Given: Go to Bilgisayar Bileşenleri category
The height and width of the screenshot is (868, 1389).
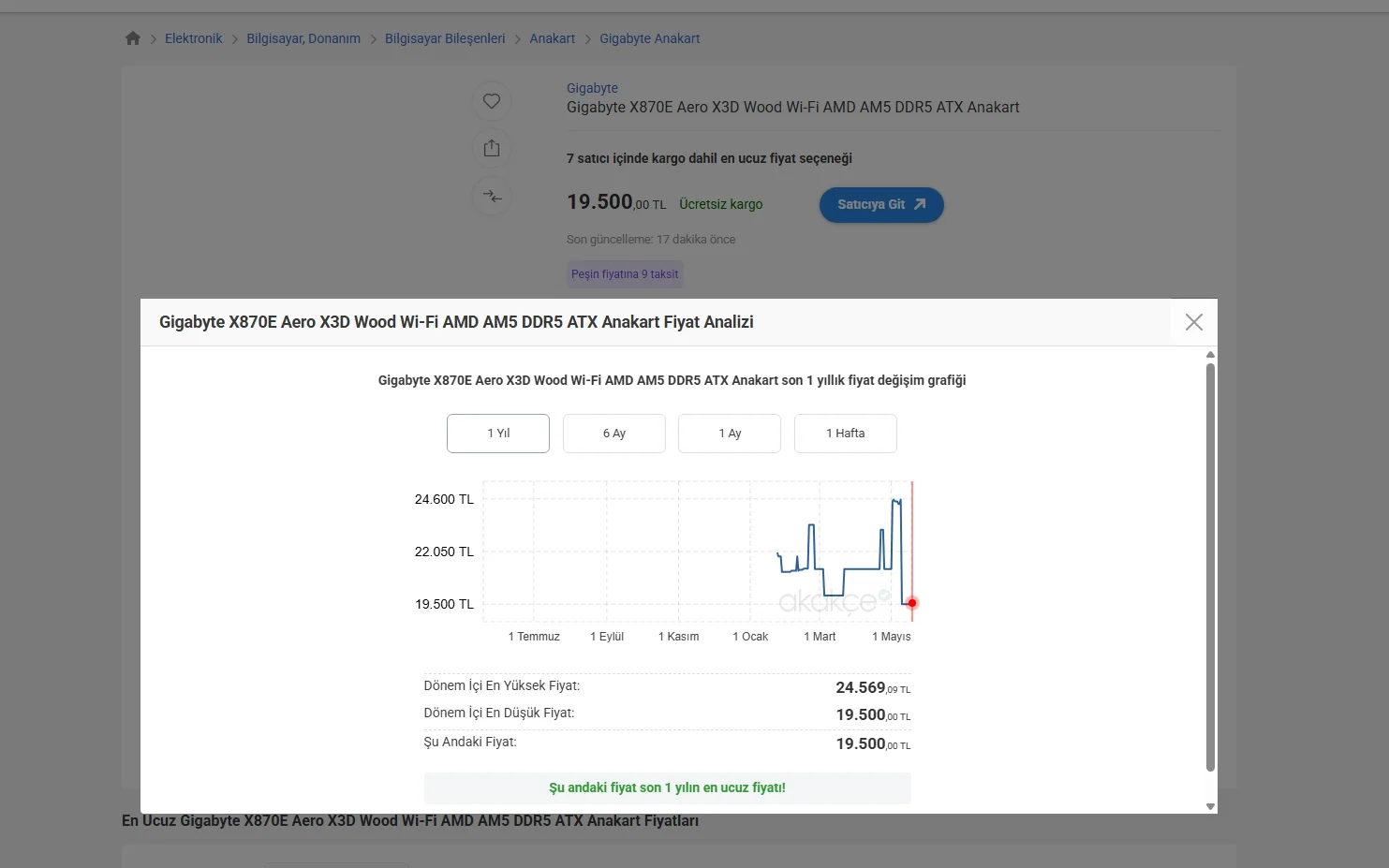Looking at the screenshot, I should pyautogui.click(x=445, y=38).
